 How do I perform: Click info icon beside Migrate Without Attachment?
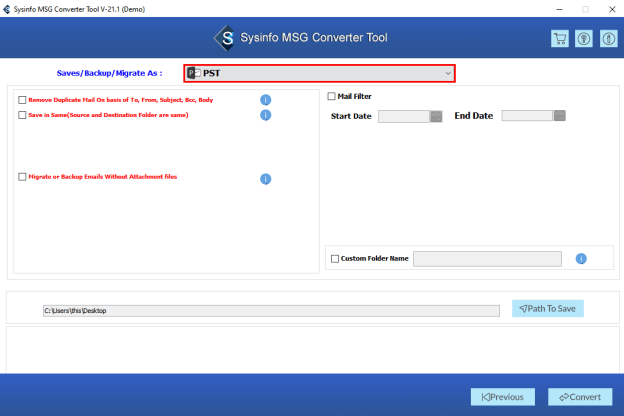click(265, 179)
